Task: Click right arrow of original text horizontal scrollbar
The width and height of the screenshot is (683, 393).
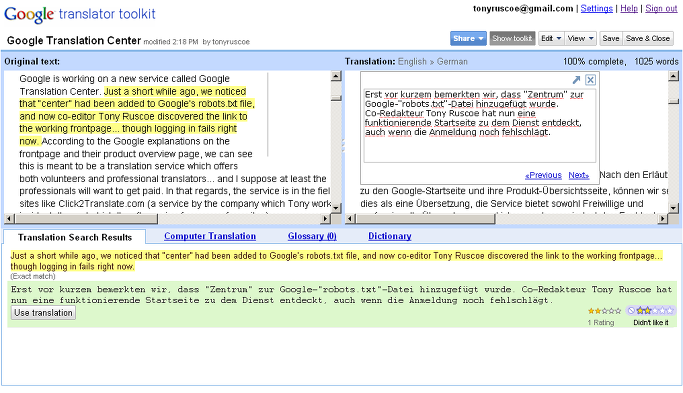Action: [325, 218]
